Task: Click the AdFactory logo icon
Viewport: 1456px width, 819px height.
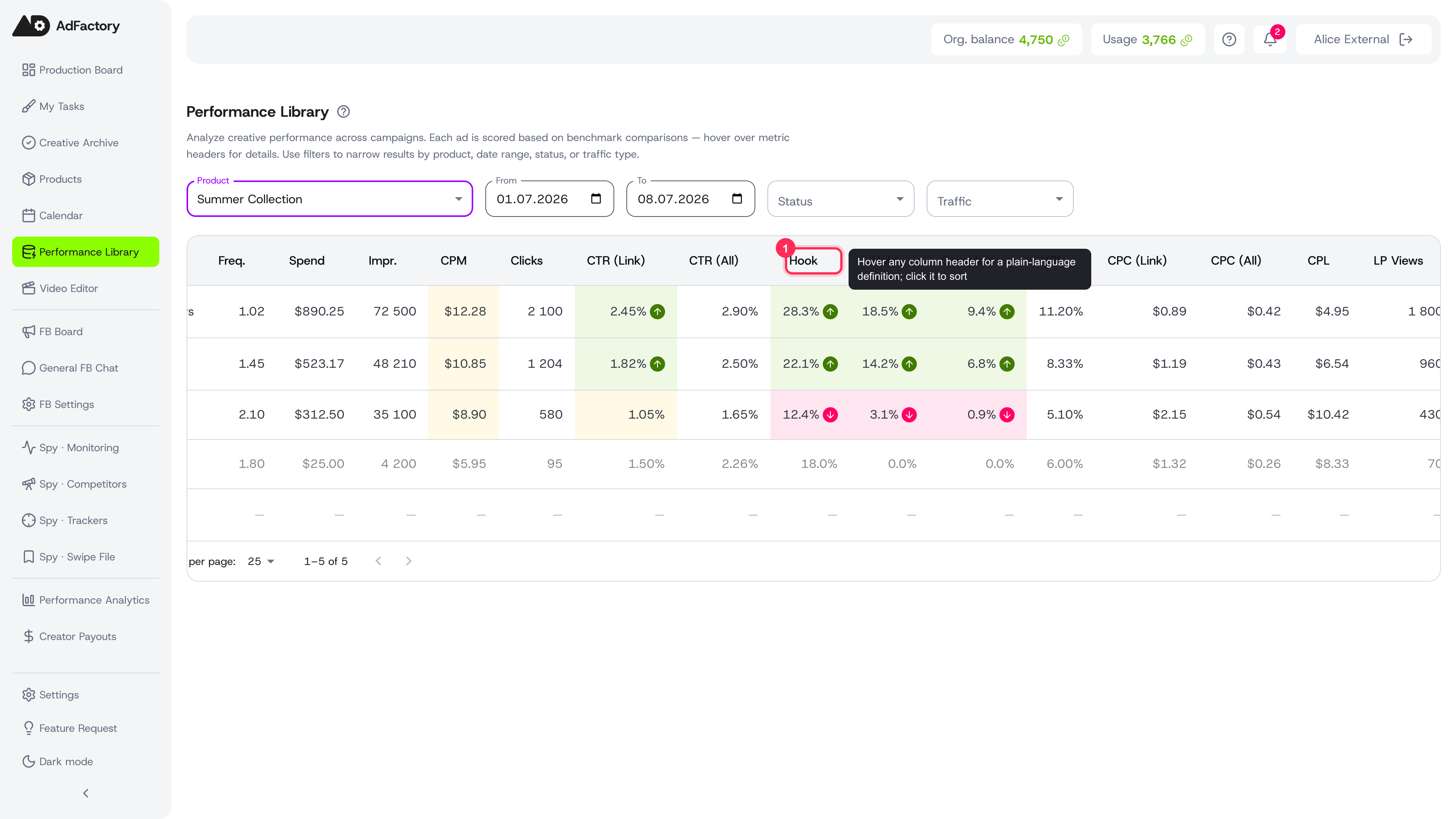Action: coord(31,25)
